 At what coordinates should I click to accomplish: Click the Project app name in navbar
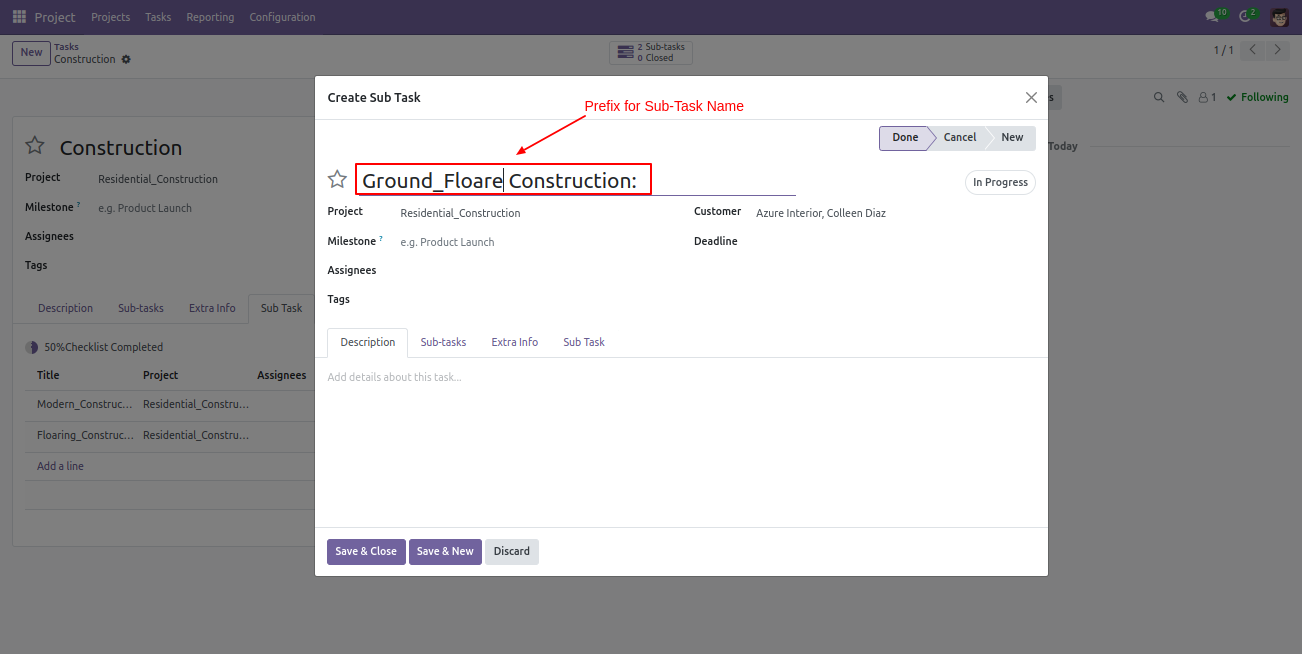[55, 17]
